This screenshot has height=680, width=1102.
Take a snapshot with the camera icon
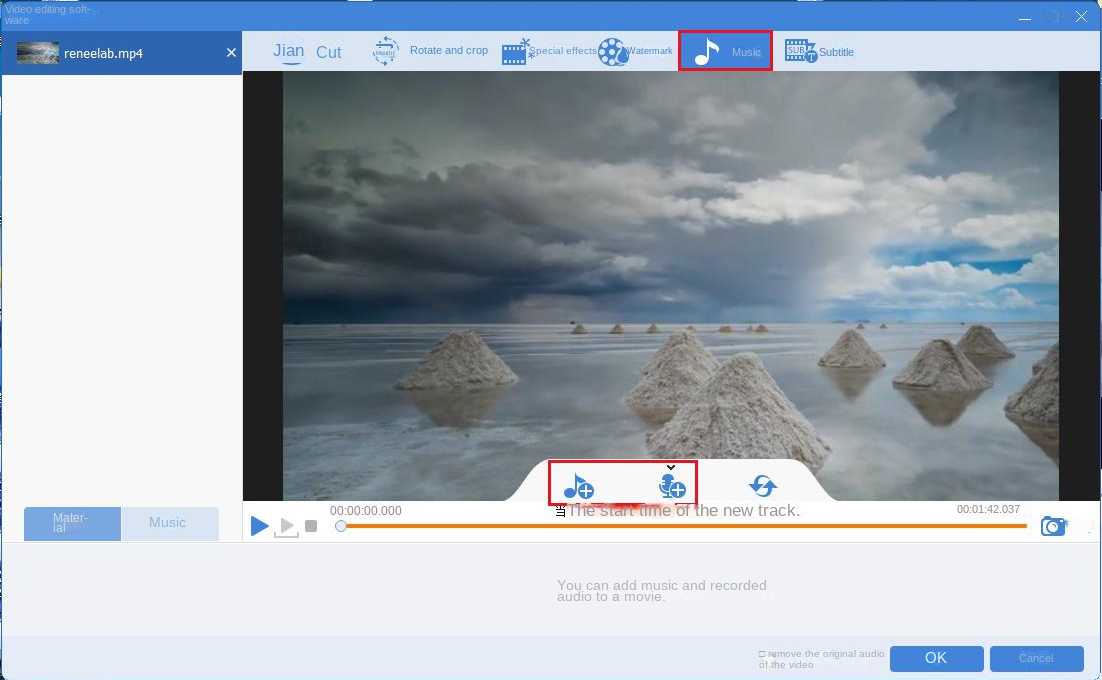click(1053, 526)
